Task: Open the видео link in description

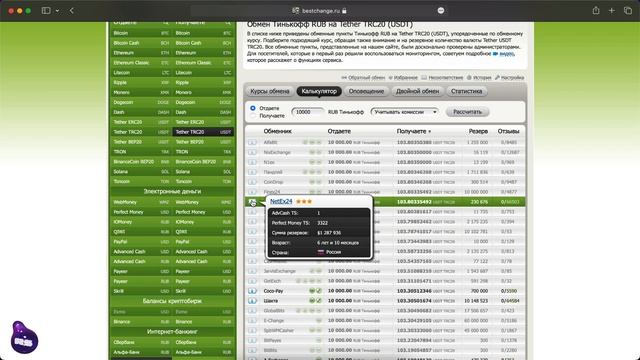Action: [x=507, y=53]
